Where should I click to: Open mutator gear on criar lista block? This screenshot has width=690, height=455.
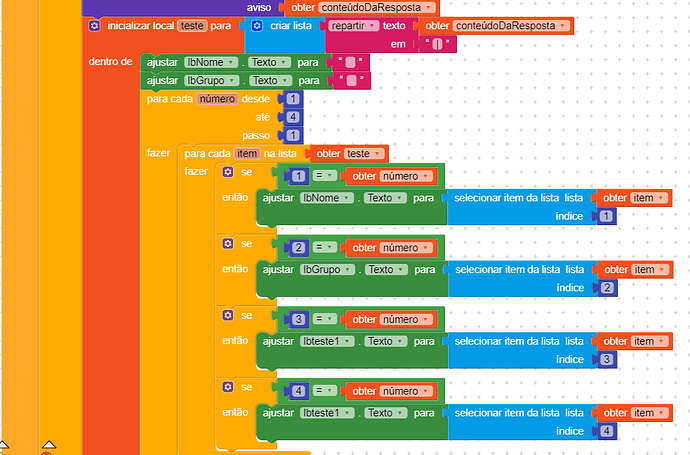[257, 25]
